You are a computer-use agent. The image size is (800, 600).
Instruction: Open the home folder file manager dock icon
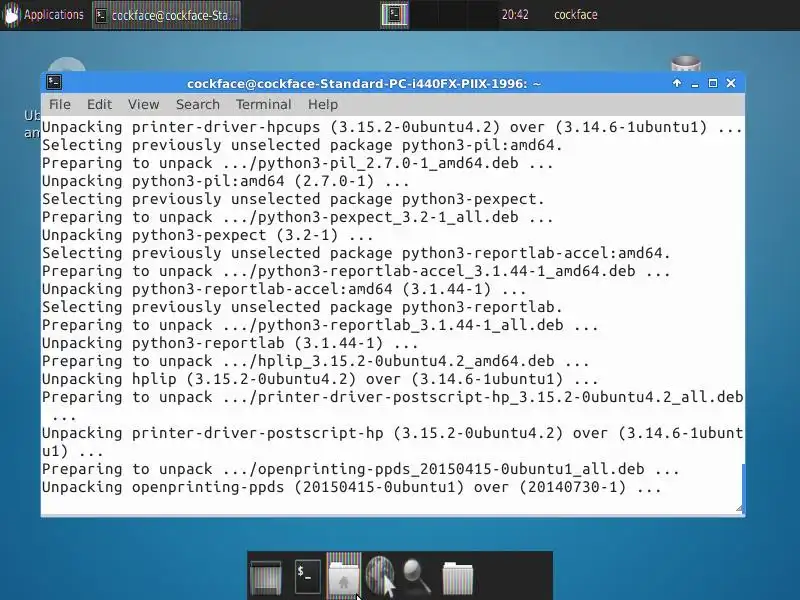343,577
